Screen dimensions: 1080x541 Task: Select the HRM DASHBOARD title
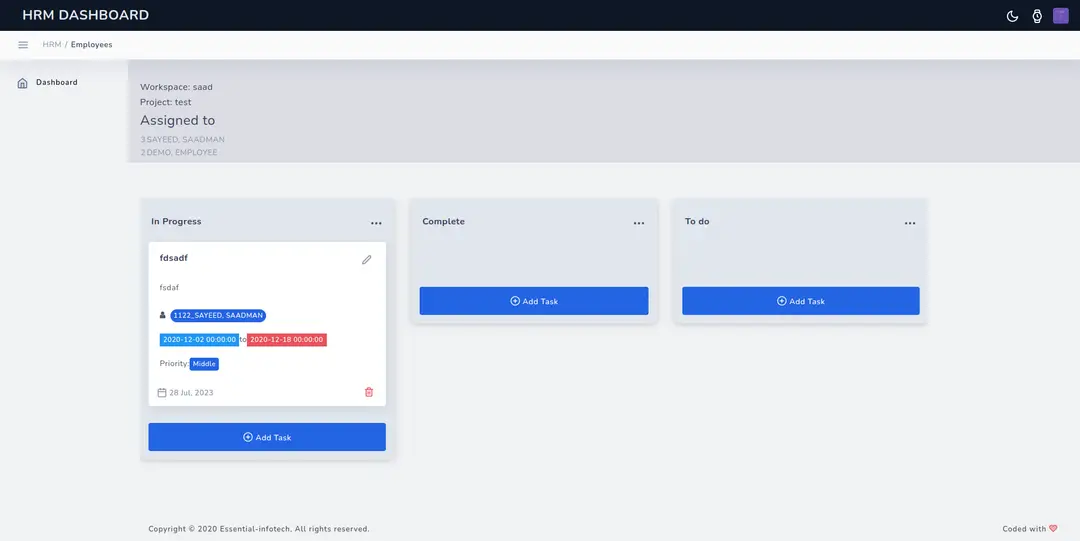click(85, 15)
